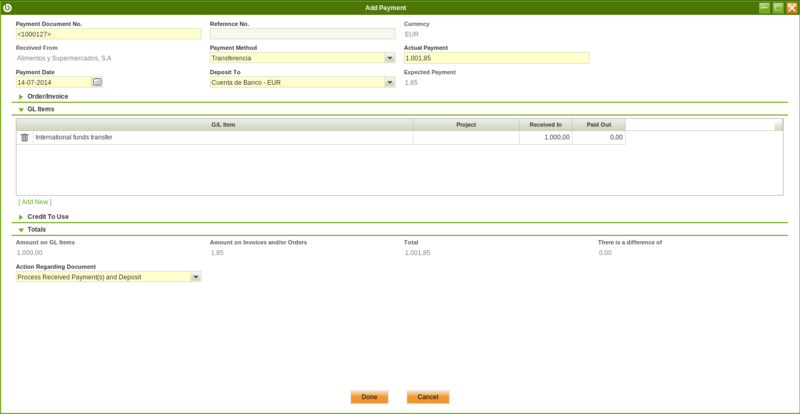Minimize the Add Payment window
Screen dimensions: 800x414
point(764,7)
